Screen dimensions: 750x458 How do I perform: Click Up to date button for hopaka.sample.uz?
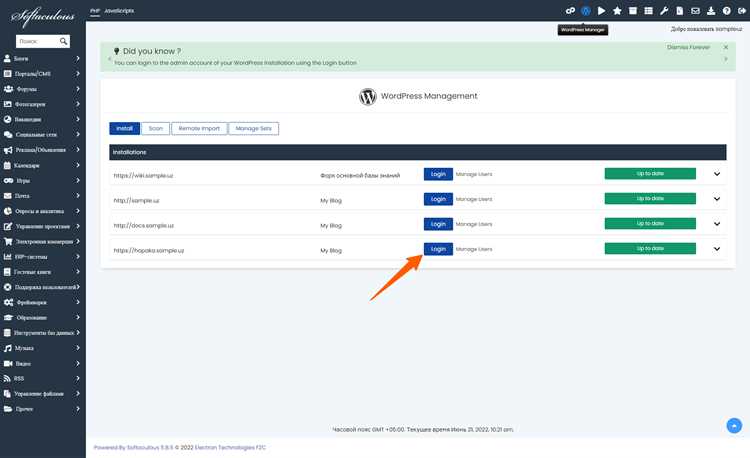coord(650,249)
